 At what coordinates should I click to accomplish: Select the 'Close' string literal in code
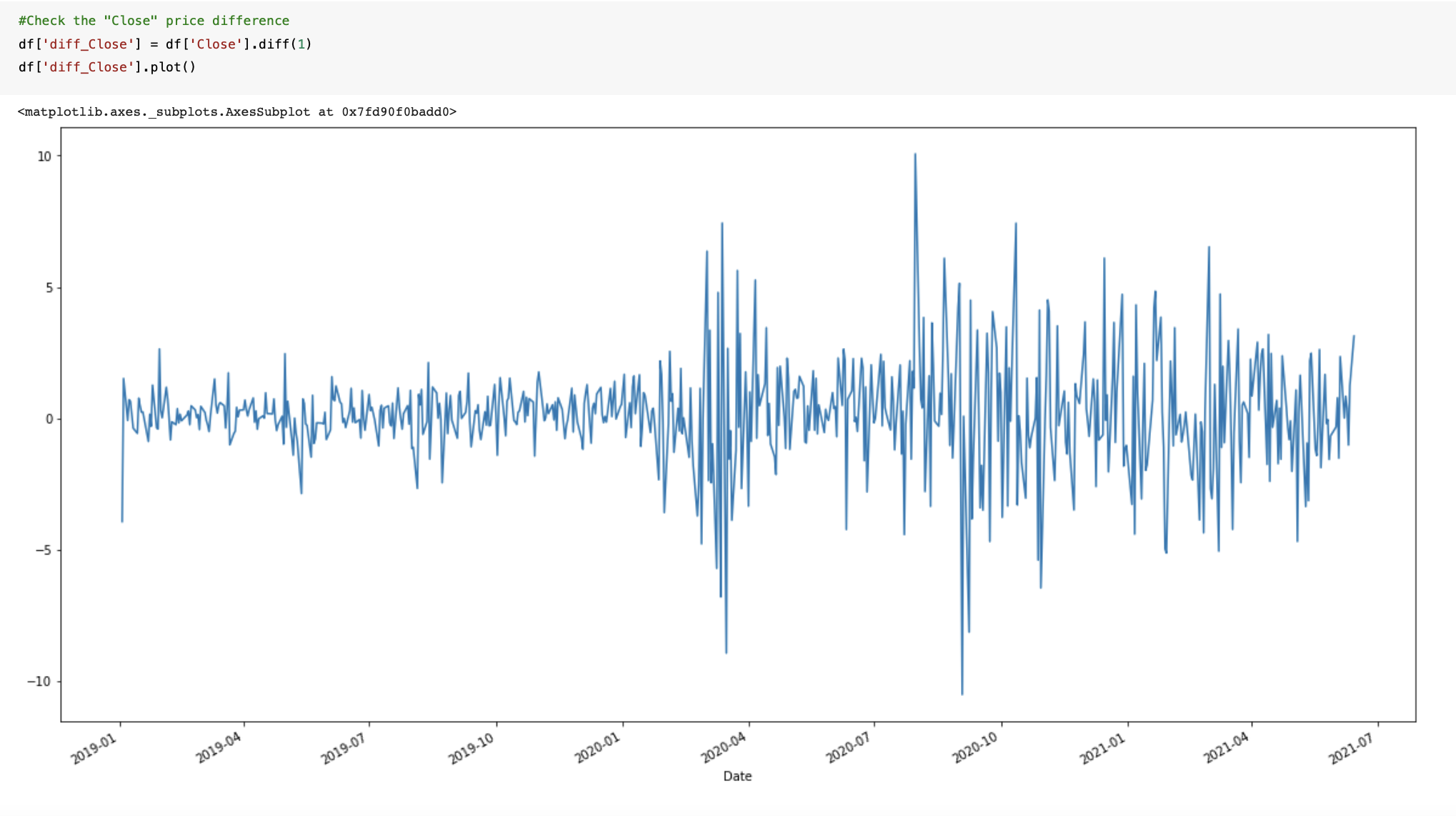tap(221, 44)
